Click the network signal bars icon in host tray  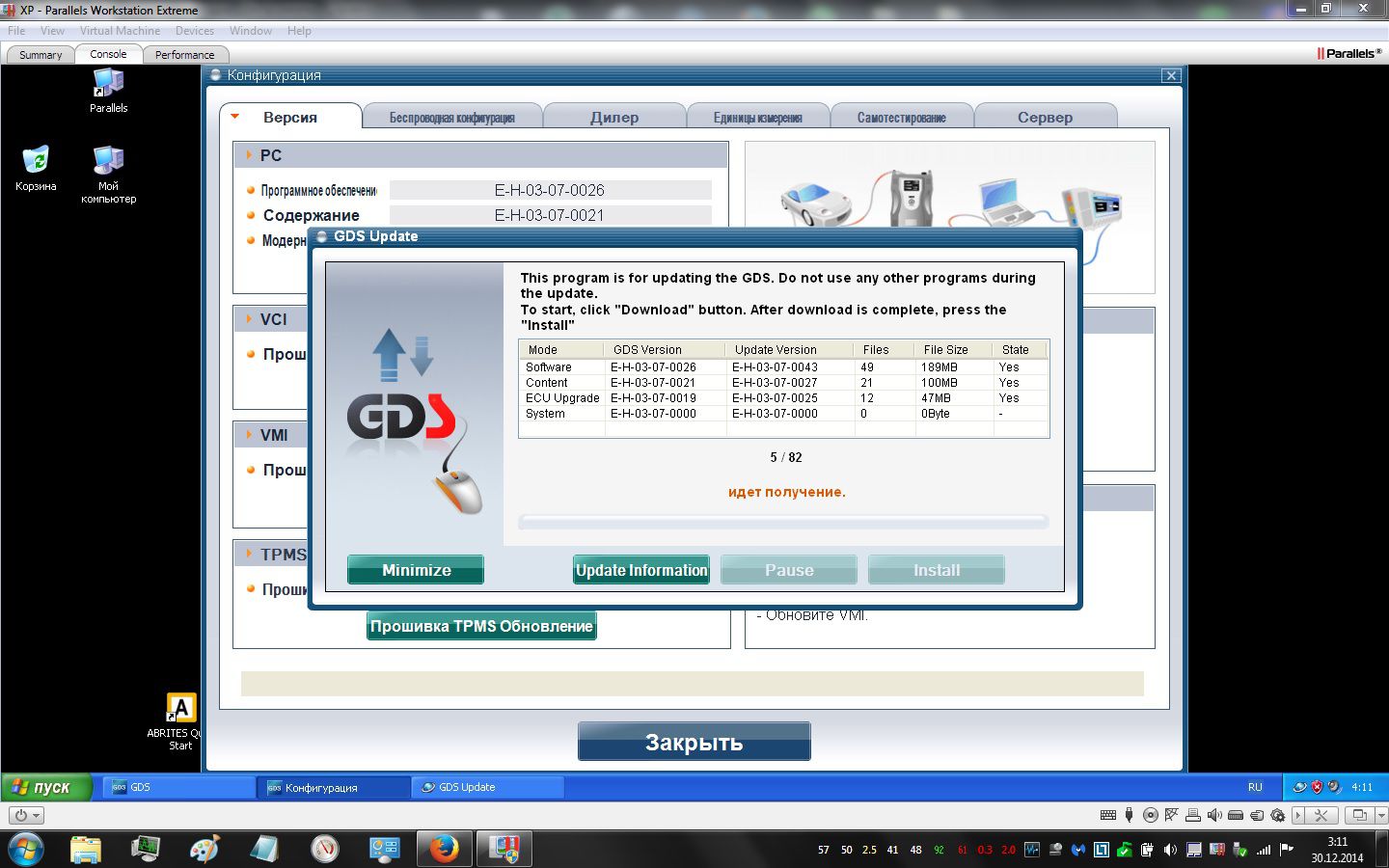tap(1263, 850)
